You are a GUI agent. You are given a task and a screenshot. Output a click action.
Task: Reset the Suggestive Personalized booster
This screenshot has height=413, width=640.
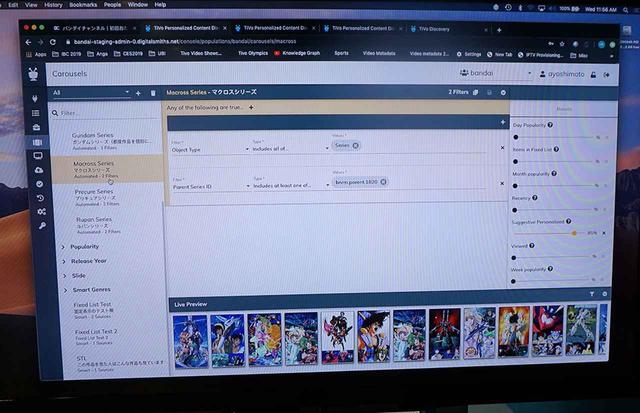point(604,233)
